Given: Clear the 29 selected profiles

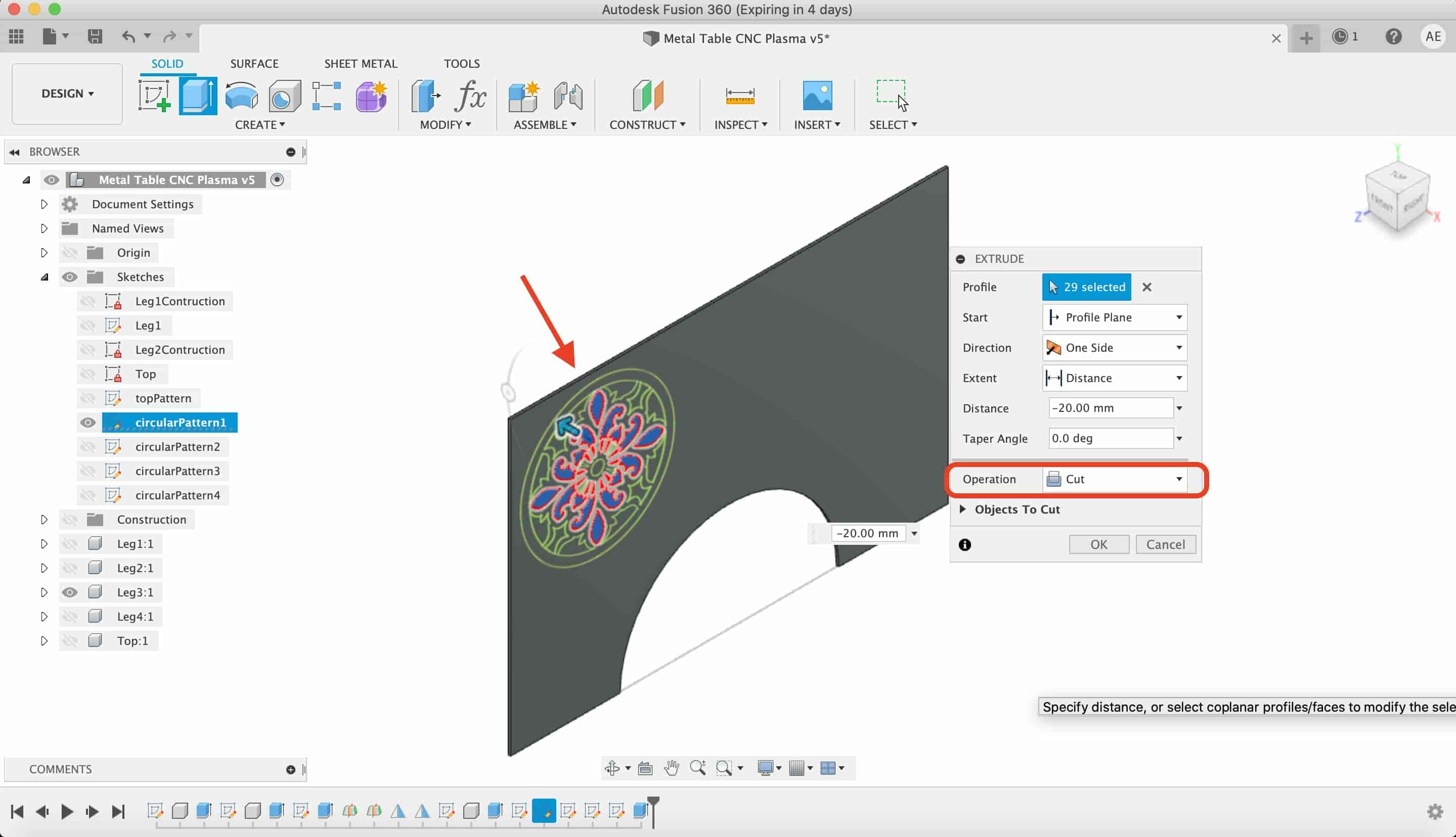Looking at the screenshot, I should (x=1146, y=287).
